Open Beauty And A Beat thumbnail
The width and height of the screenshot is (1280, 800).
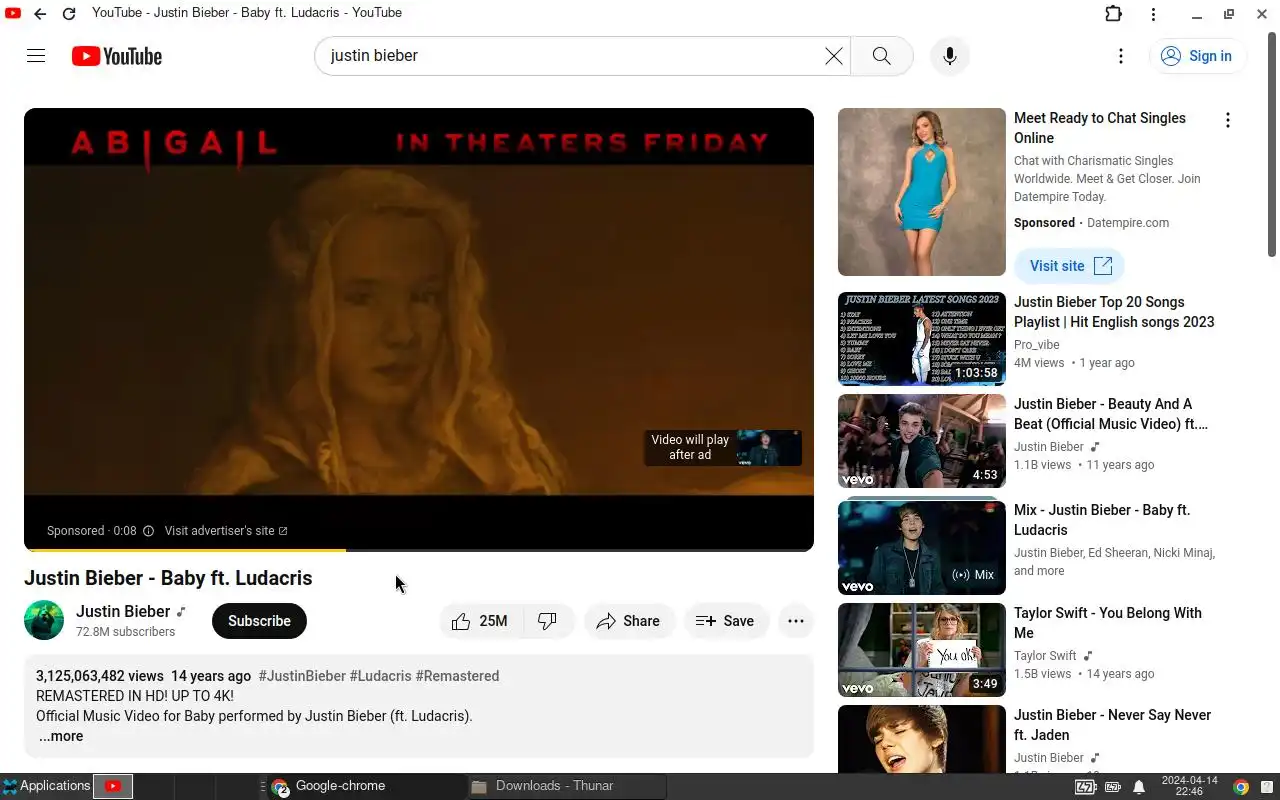922,441
